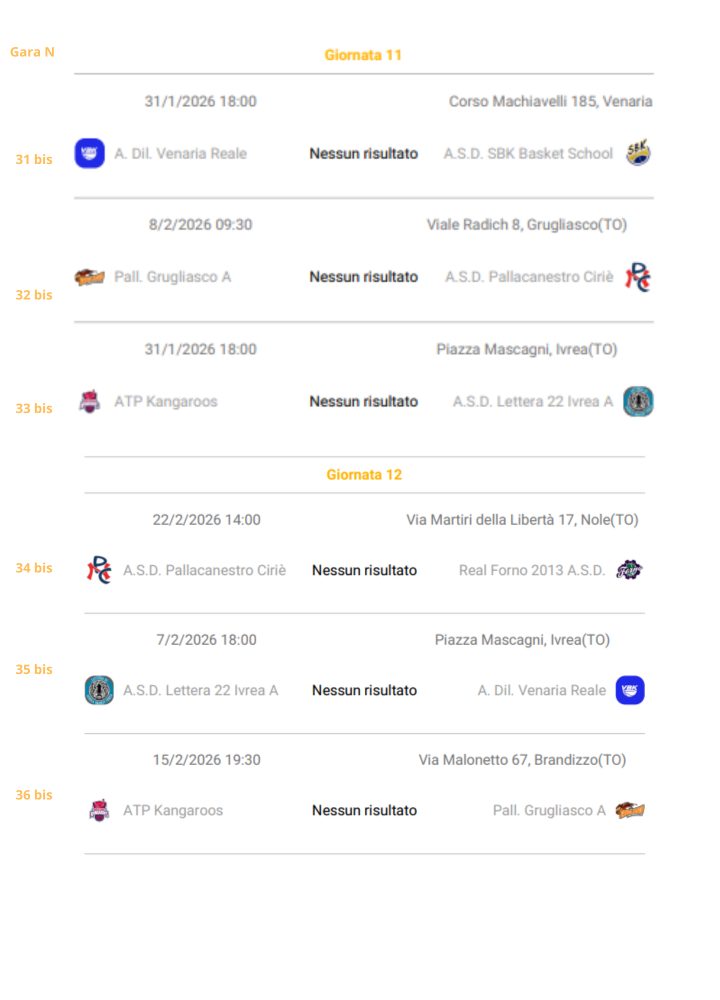This screenshot has width=720, height=1000.
Task: Click Lettera 22 Ivrea logo in match 33 bis
Action: pos(638,402)
